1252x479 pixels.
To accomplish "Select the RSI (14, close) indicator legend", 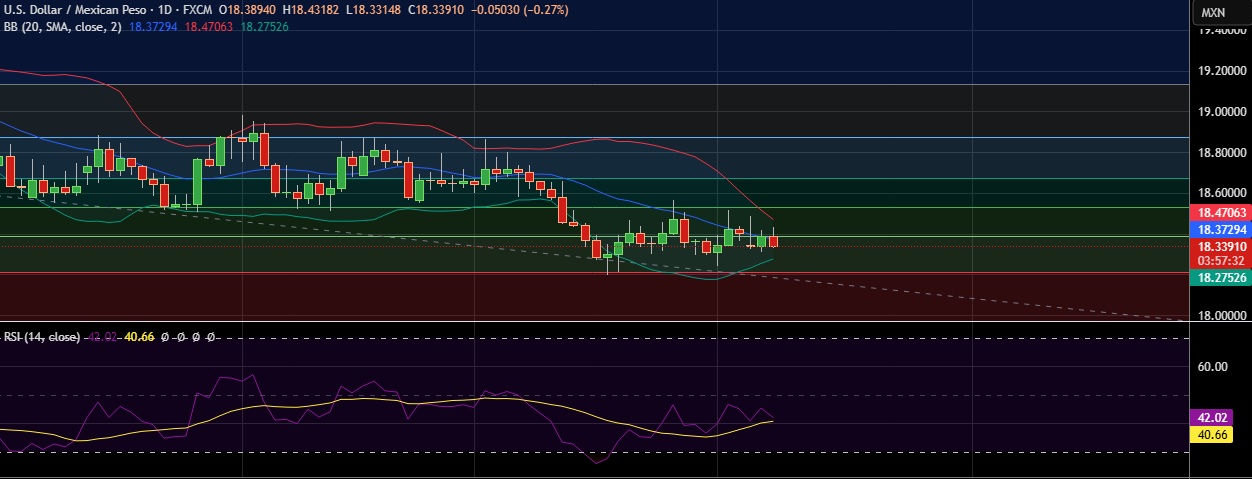I will (41, 337).
